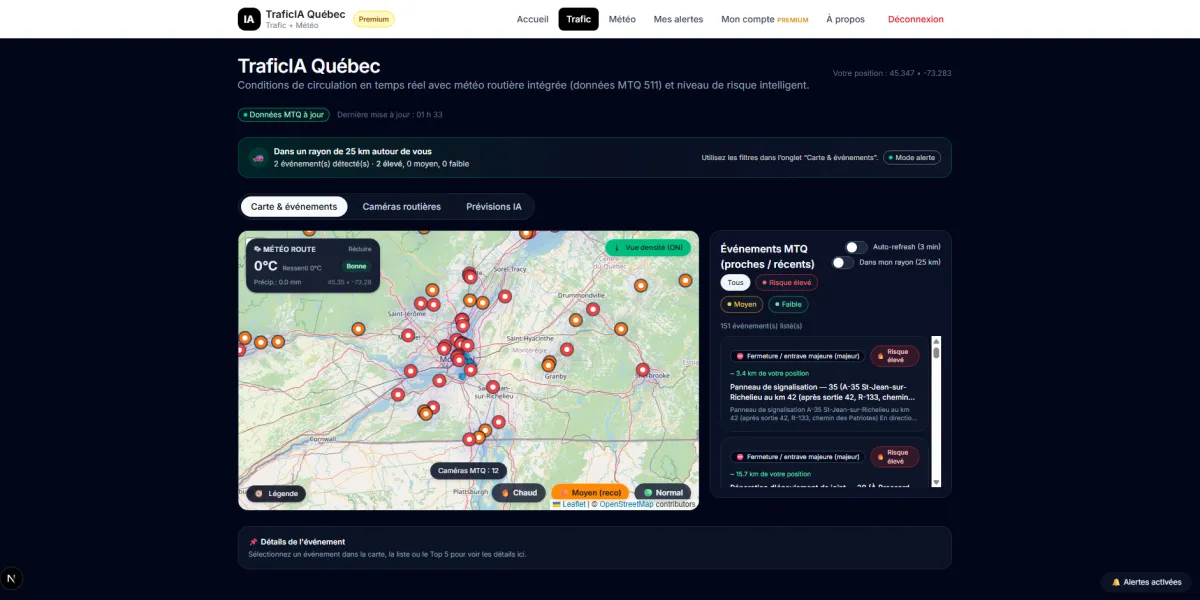Click the bell Alertes activées indicator
1200x600 pixels.
pyautogui.click(x=1146, y=582)
